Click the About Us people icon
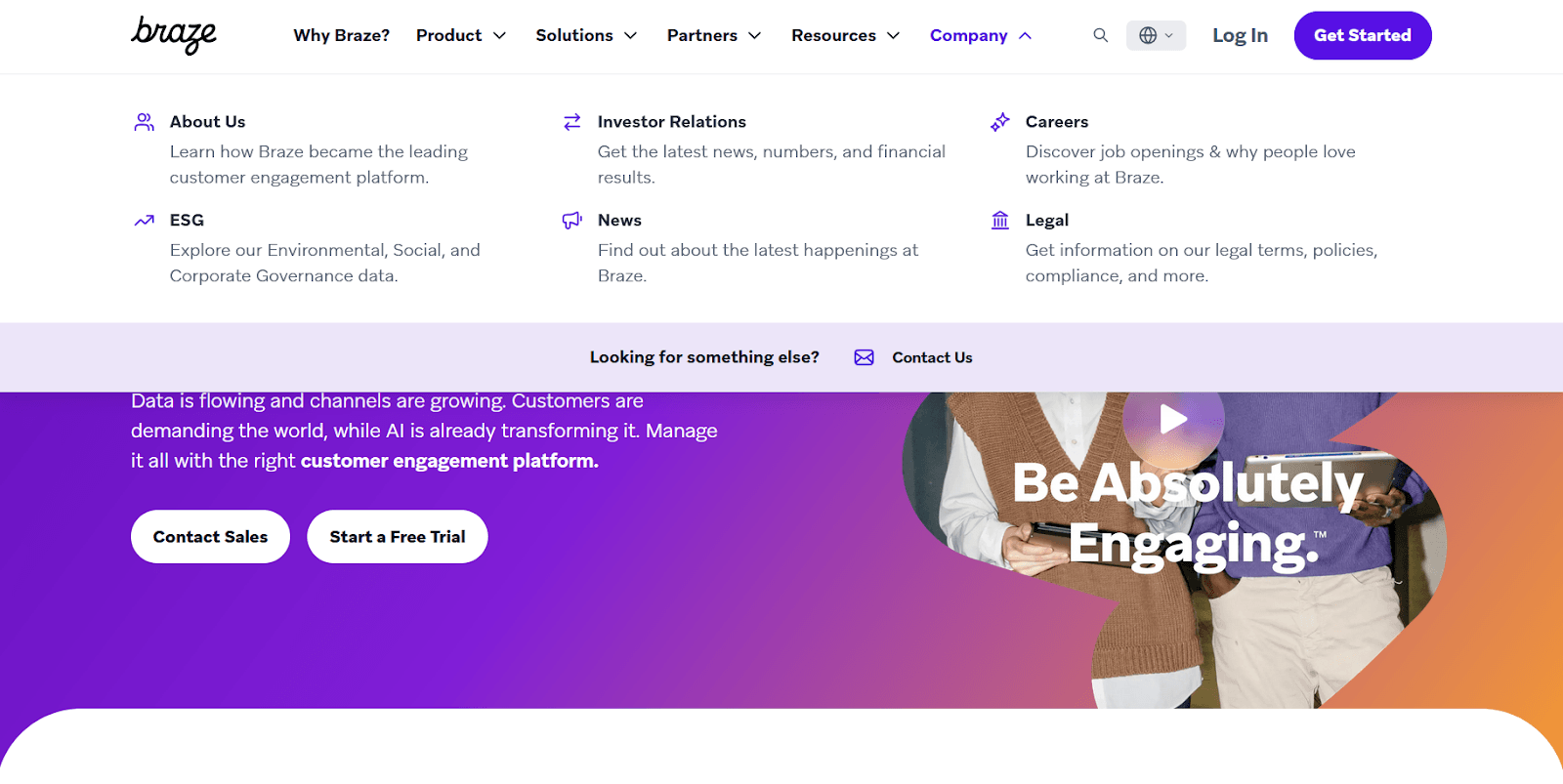Viewport: 1563px width, 784px height. (x=145, y=122)
